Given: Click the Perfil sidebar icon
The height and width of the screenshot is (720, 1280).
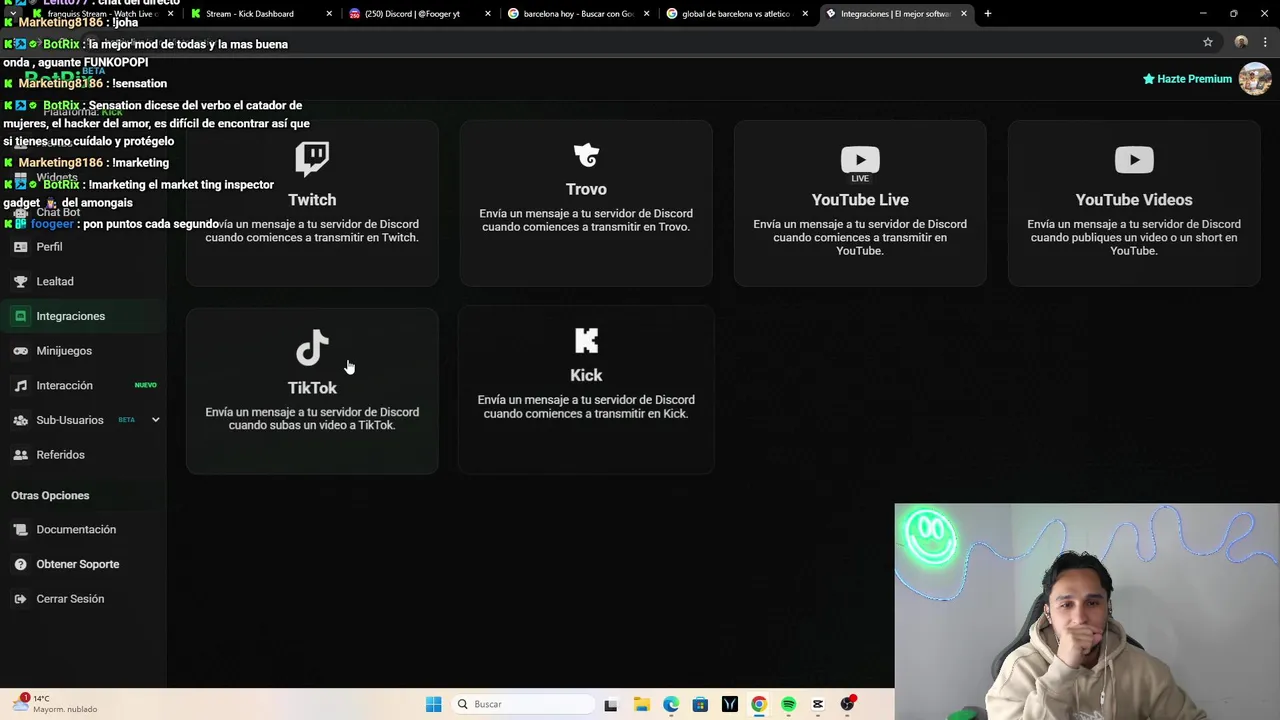Looking at the screenshot, I should [x=20, y=247].
